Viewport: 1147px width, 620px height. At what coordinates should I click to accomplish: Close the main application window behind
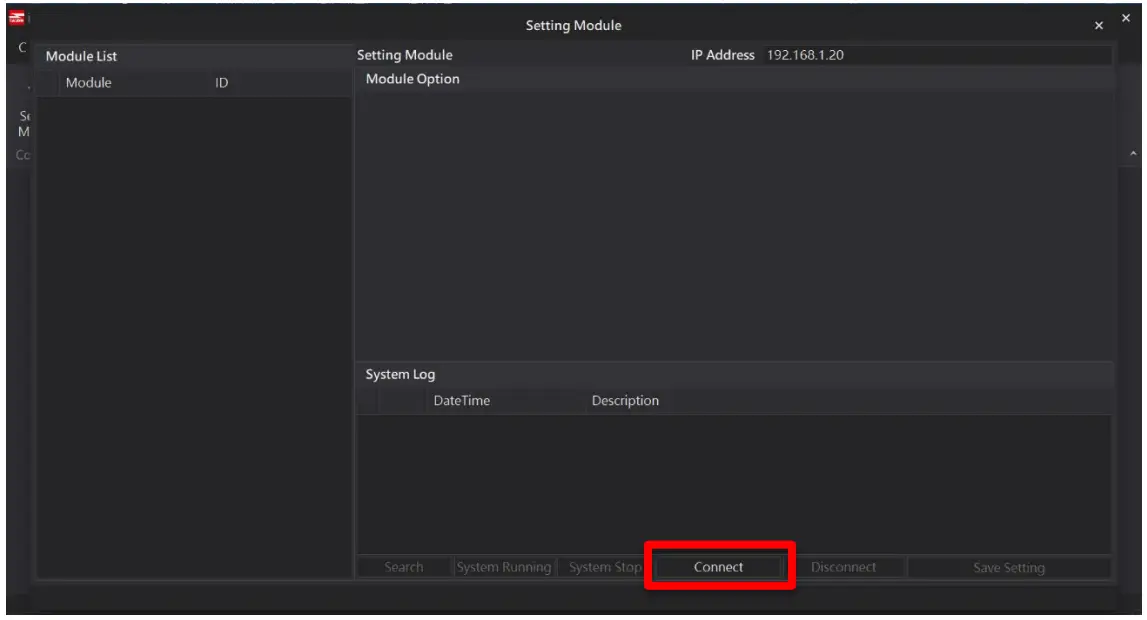[1126, 18]
